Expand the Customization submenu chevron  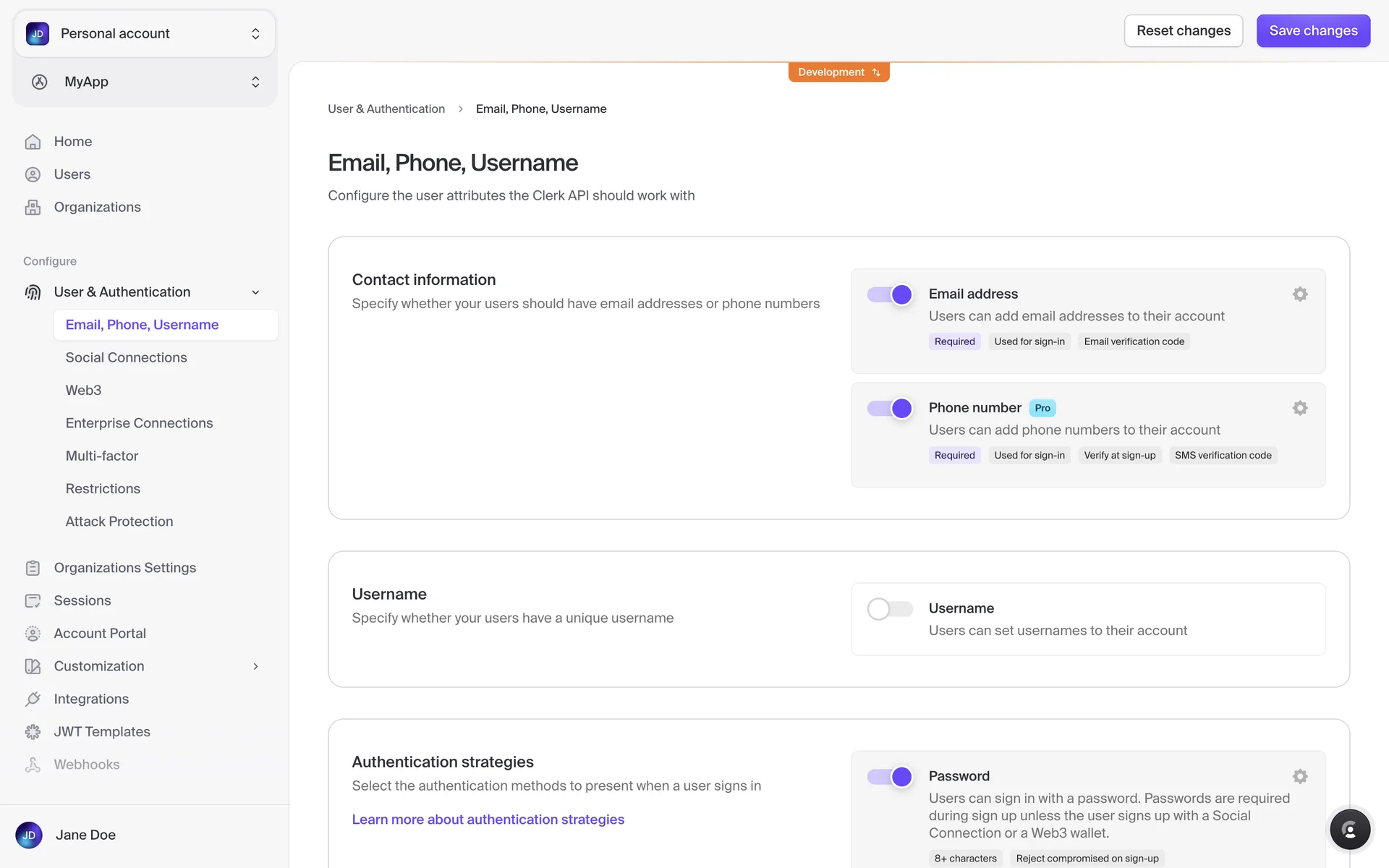(x=255, y=666)
